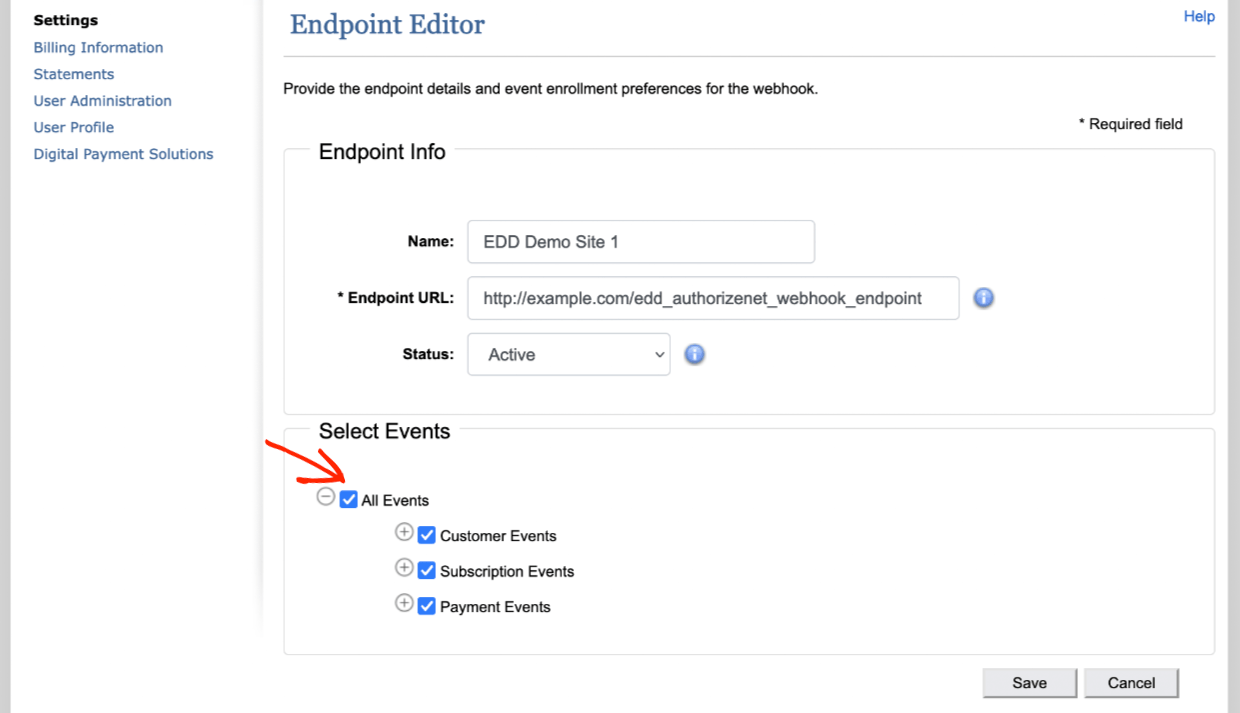Disable the Customer Events checkbox

coord(426,535)
